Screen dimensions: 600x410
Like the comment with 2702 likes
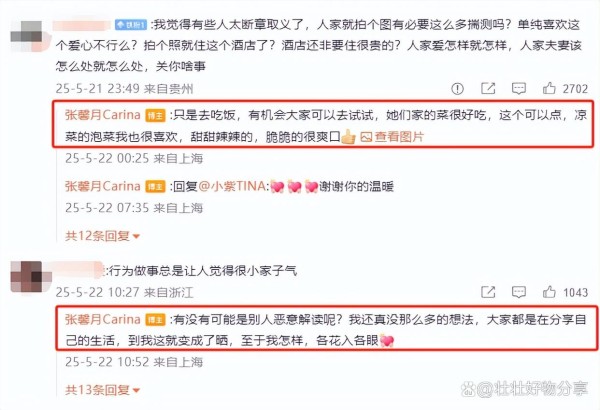pyautogui.click(x=549, y=88)
